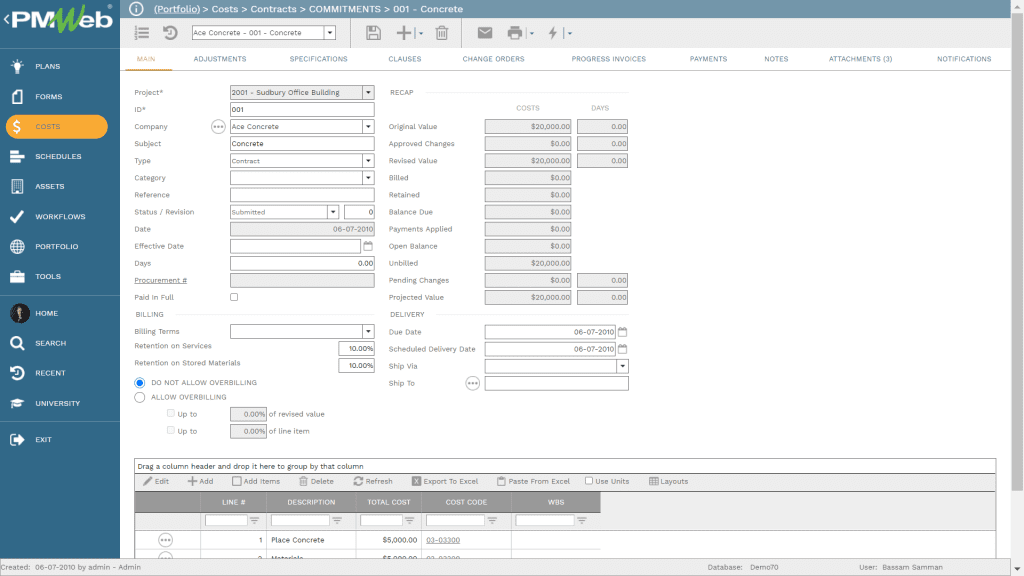This screenshot has height=576, width=1024.
Task: Click the Line # column filter icon
Action: (x=255, y=520)
